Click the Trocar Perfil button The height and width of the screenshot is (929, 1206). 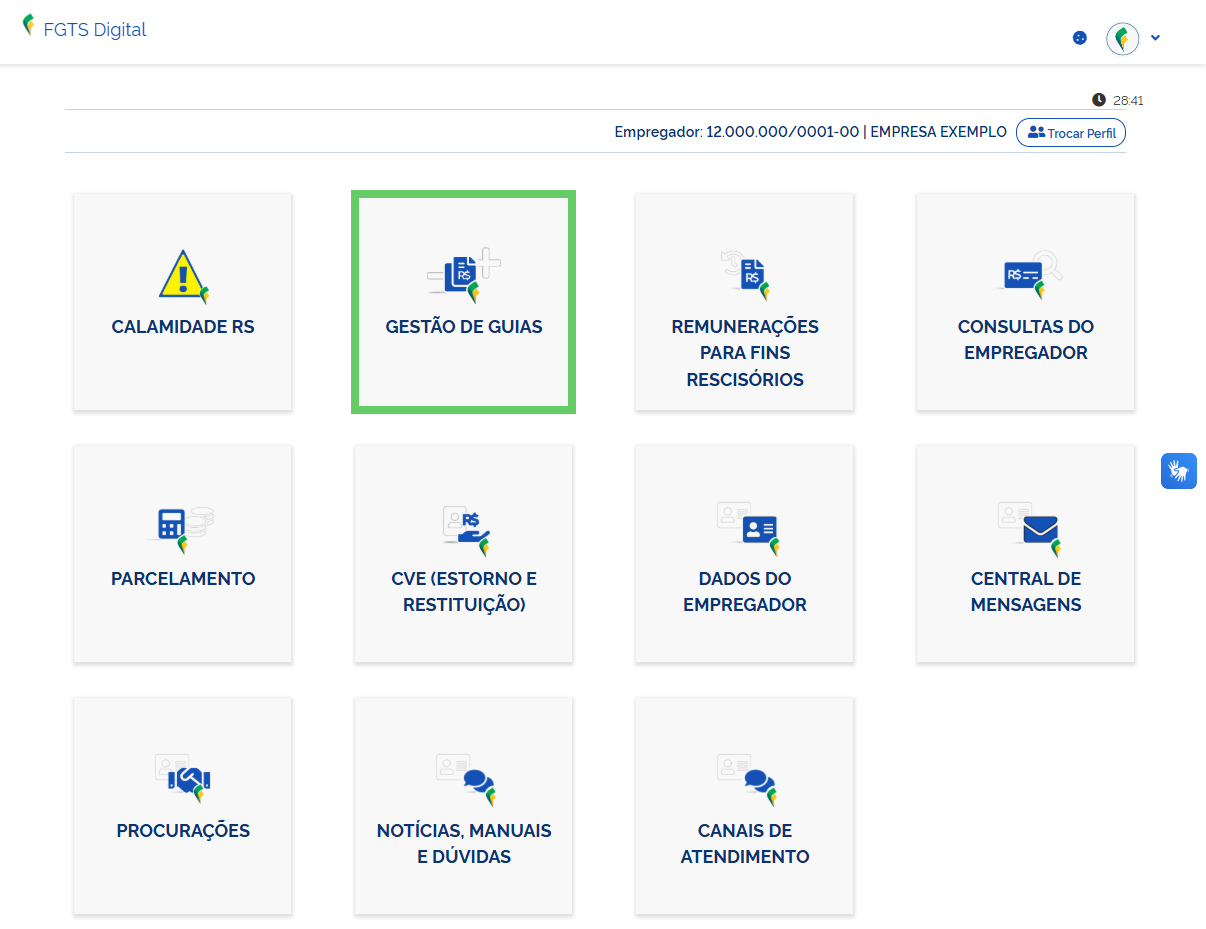1071,133
